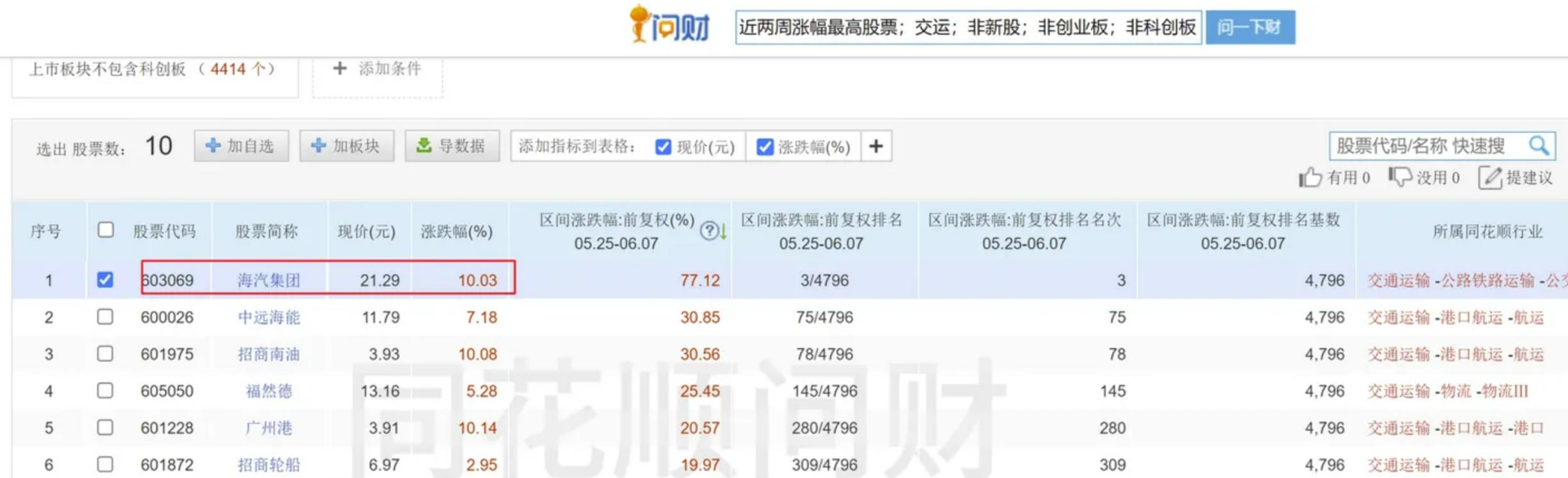Click stock code 600026
The height and width of the screenshot is (478, 1568).
(167, 317)
